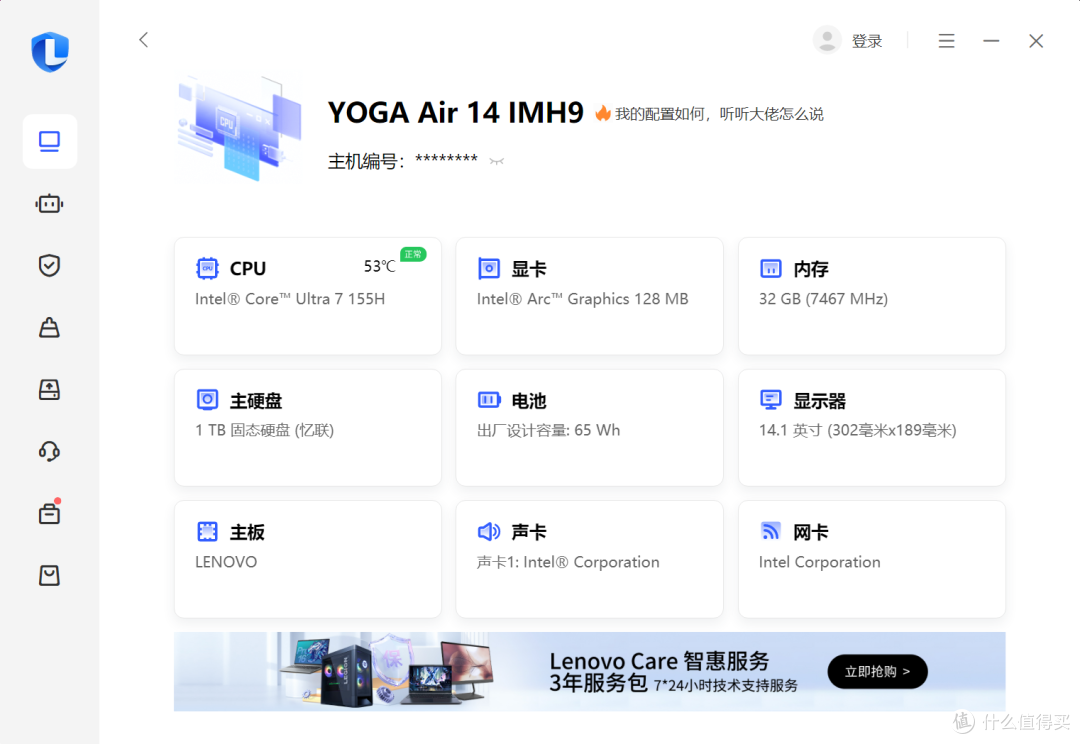Screen dimensions: 1080x744
Task: Open the driver management icon in the sidebar
Action: pos(49,389)
